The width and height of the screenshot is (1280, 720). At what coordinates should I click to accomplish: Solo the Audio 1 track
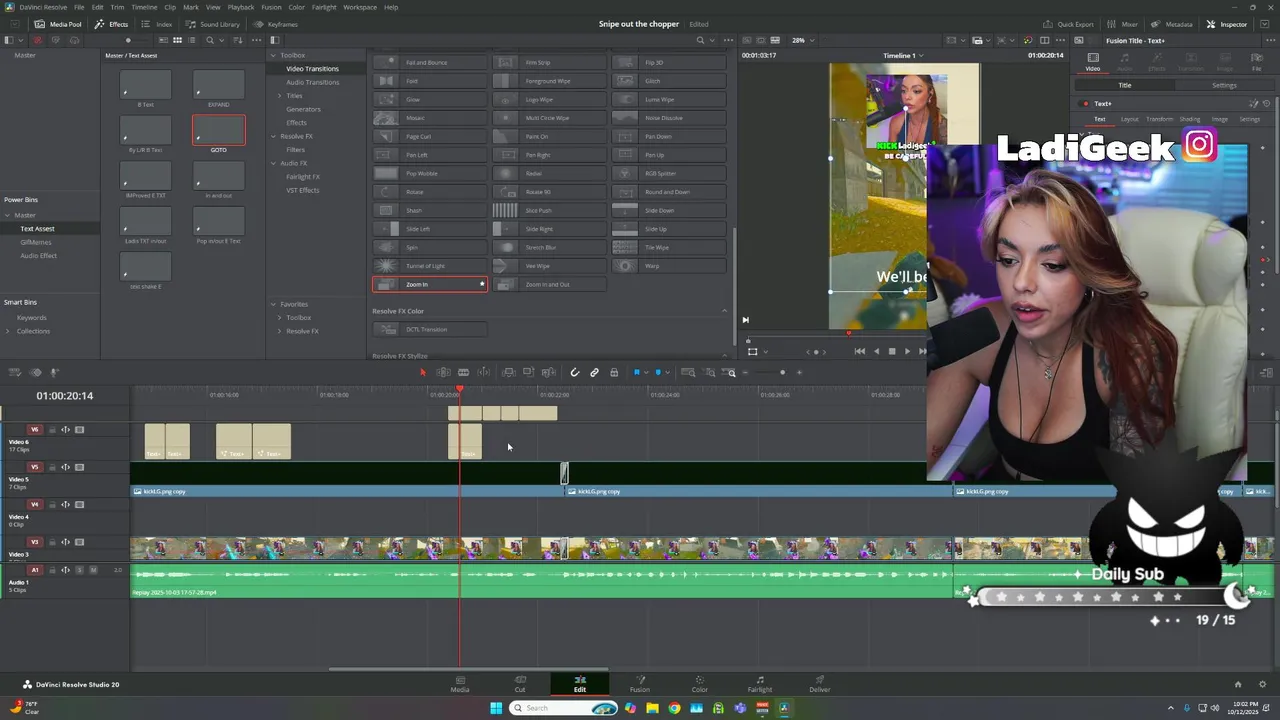click(79, 570)
